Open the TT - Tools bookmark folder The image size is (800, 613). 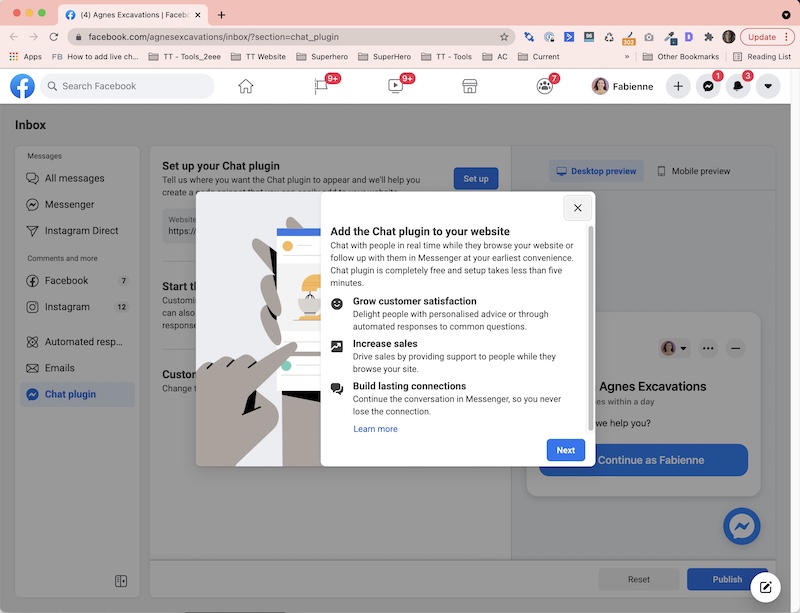tap(446, 57)
